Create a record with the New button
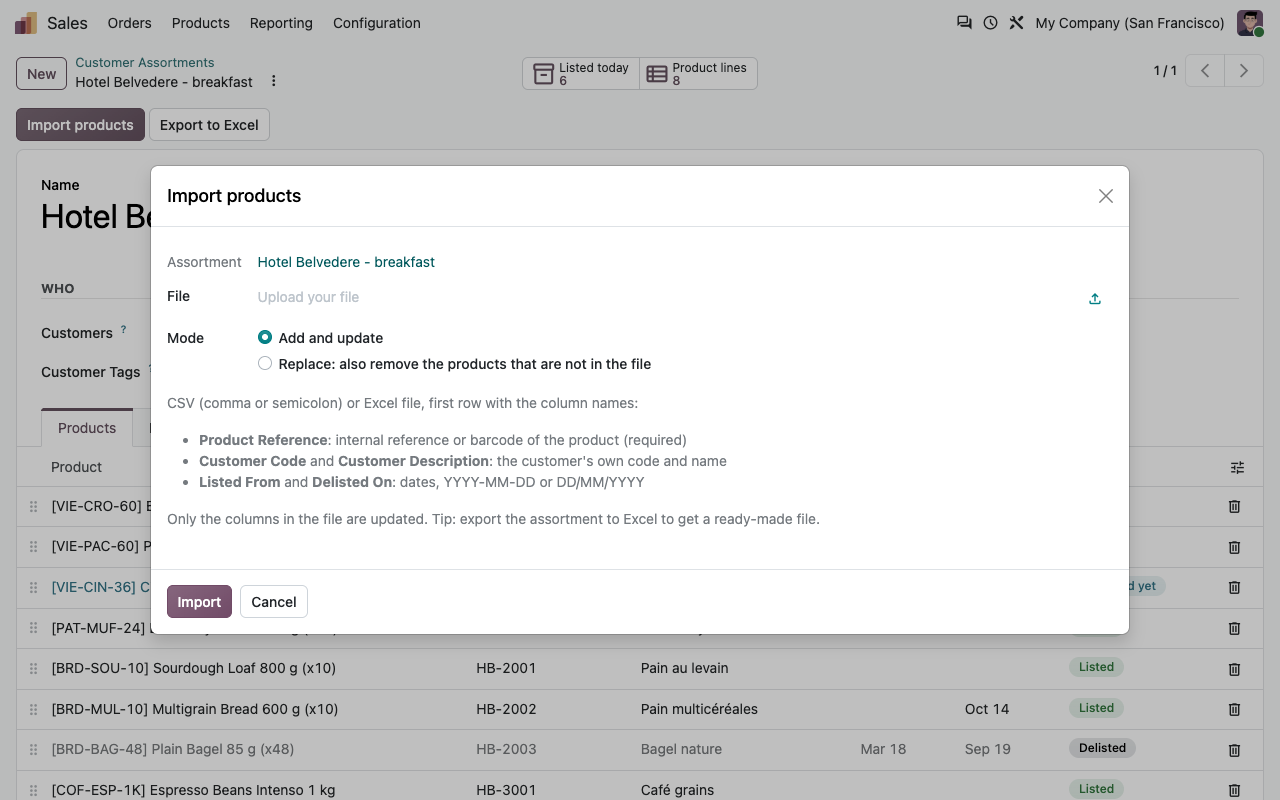The height and width of the screenshot is (800, 1280). (x=42, y=74)
